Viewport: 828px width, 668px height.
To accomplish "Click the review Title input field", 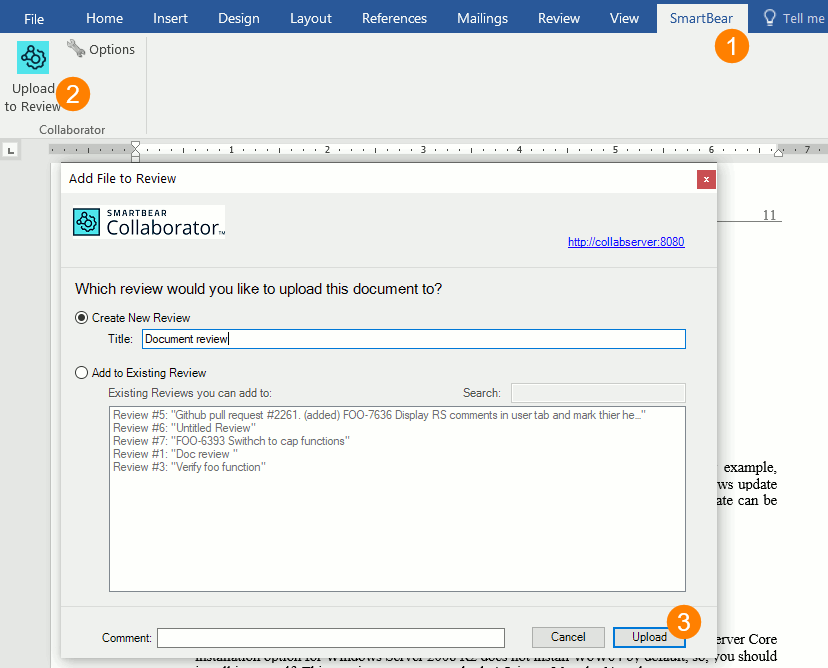I will (413, 339).
